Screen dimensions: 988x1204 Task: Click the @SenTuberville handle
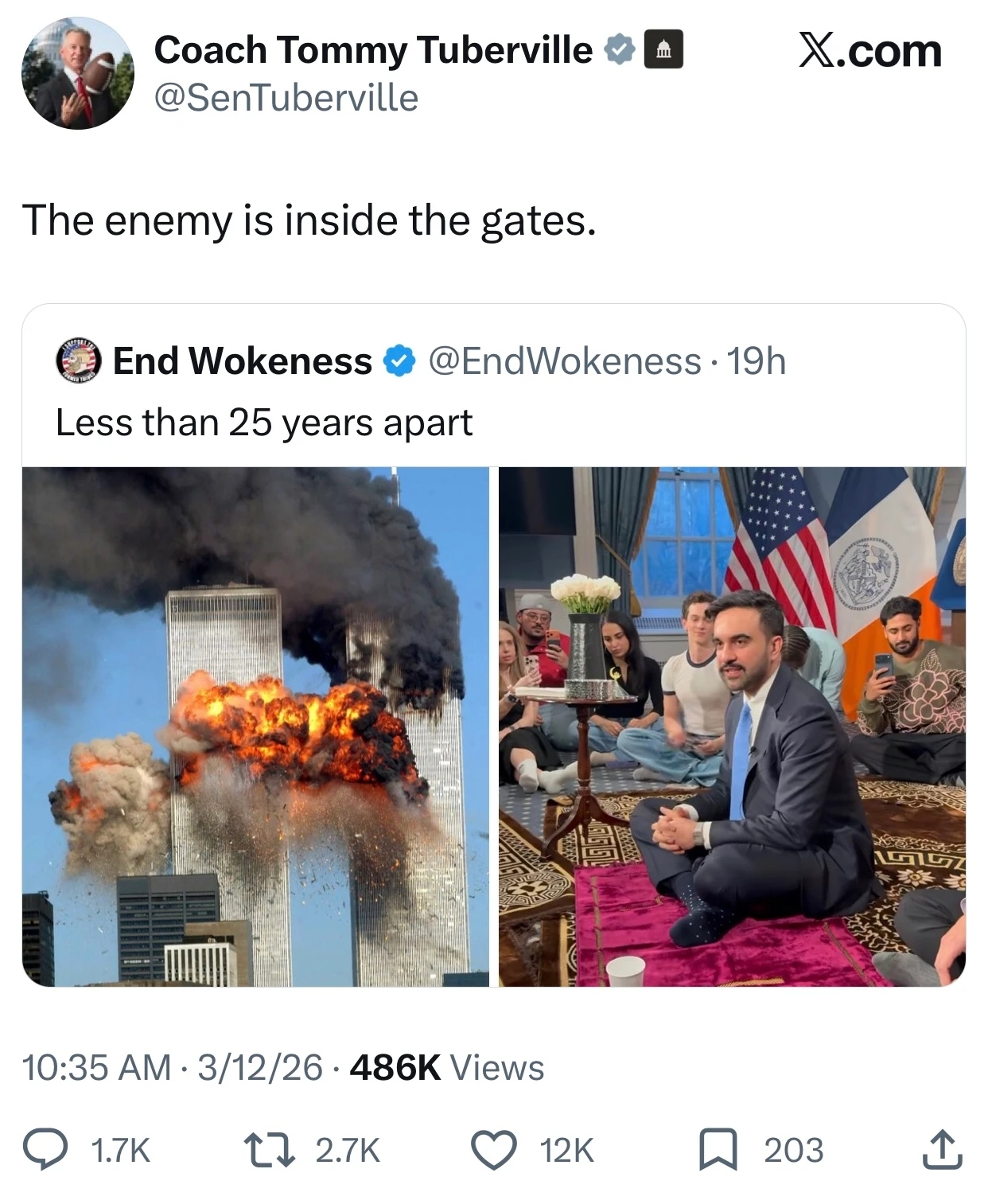(x=286, y=98)
